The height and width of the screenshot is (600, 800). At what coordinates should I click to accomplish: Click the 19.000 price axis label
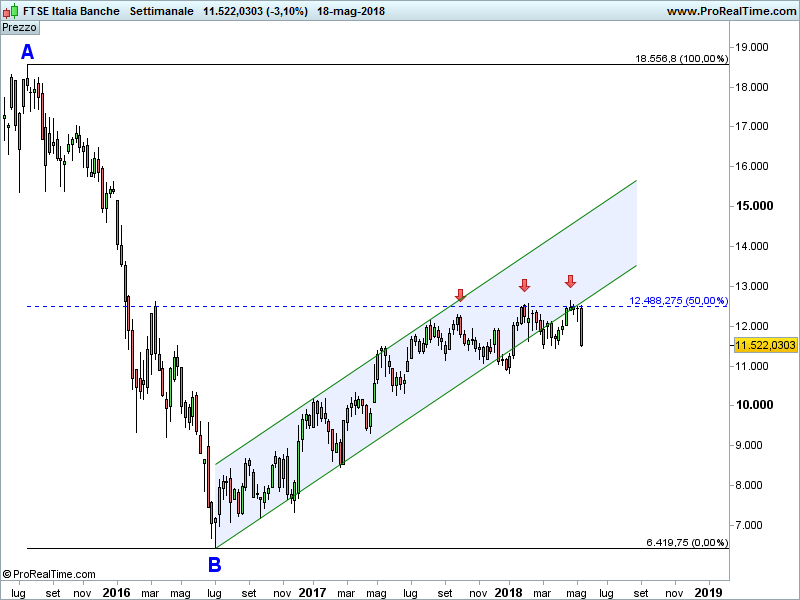tap(752, 47)
